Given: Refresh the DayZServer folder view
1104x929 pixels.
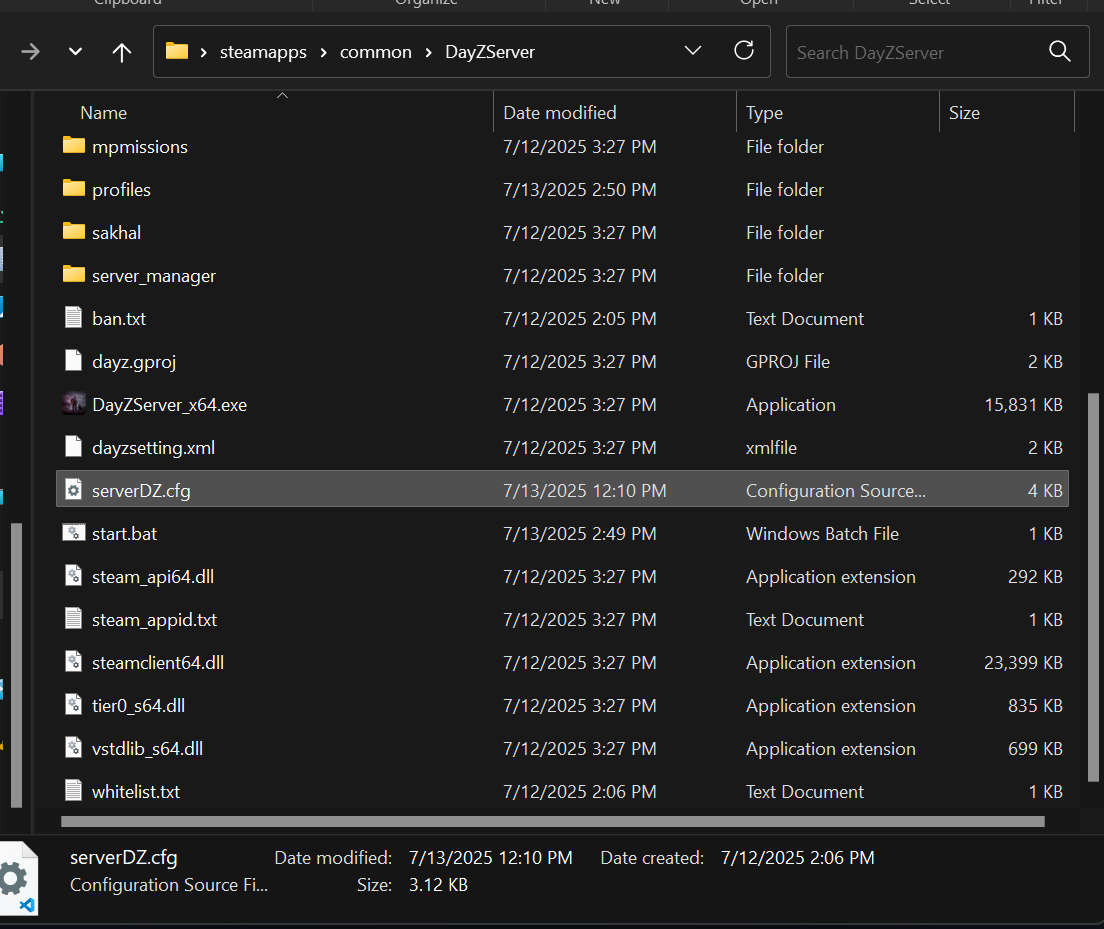Looking at the screenshot, I should point(744,52).
